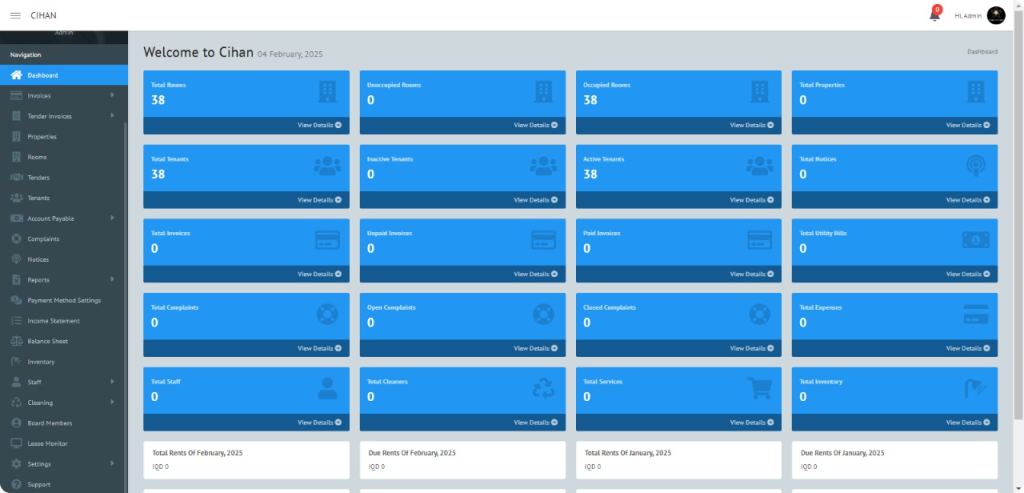The height and width of the screenshot is (493, 1024).
Task: View Details for Unpaid Invoices
Action: pos(536,274)
